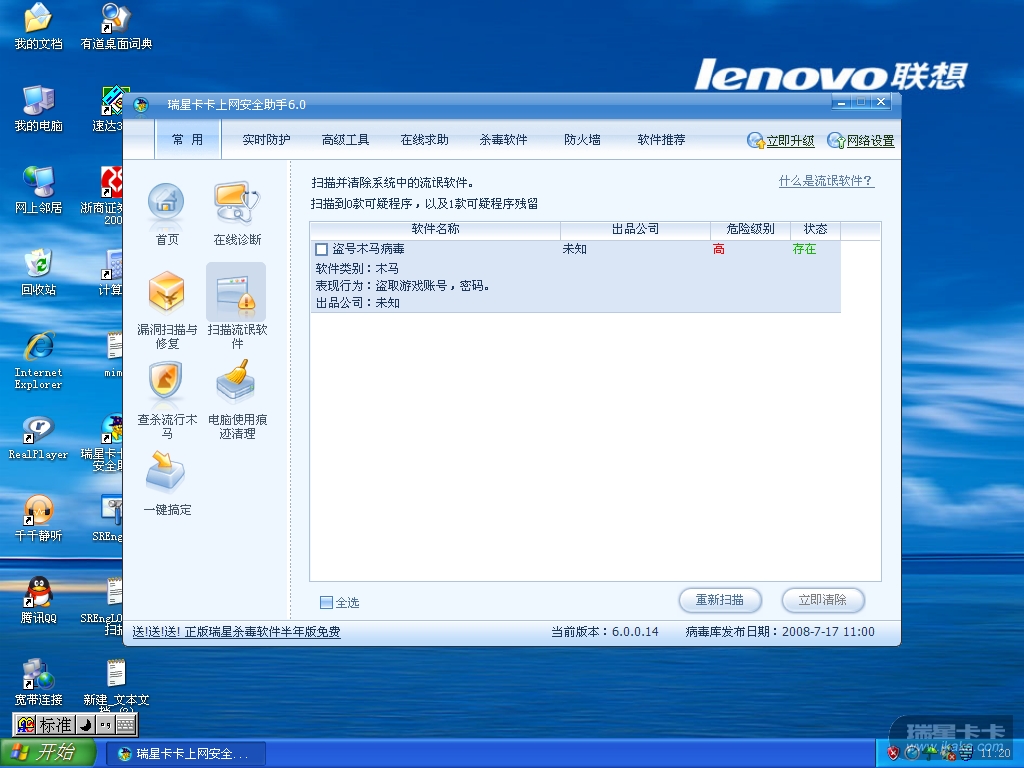Click the 网络设置 link text
Viewport: 1024px width, 768px height.
(871, 141)
